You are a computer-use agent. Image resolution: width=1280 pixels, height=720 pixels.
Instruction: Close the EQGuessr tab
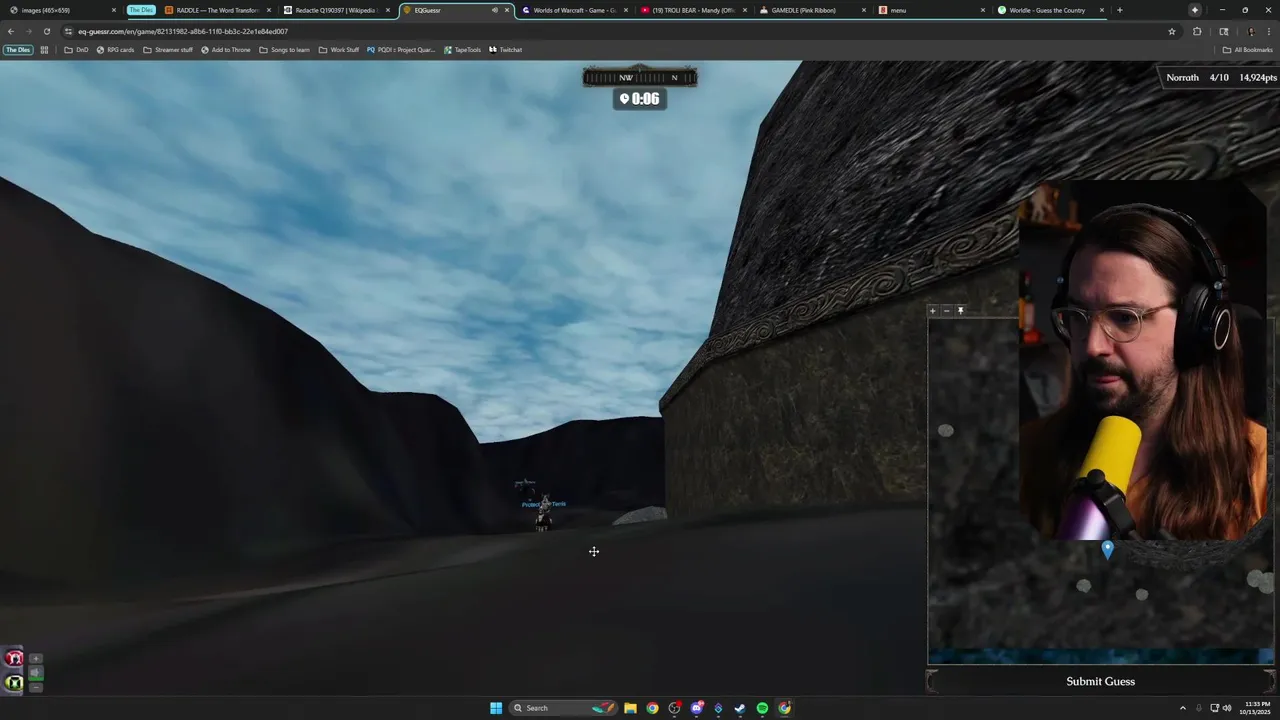pos(507,10)
